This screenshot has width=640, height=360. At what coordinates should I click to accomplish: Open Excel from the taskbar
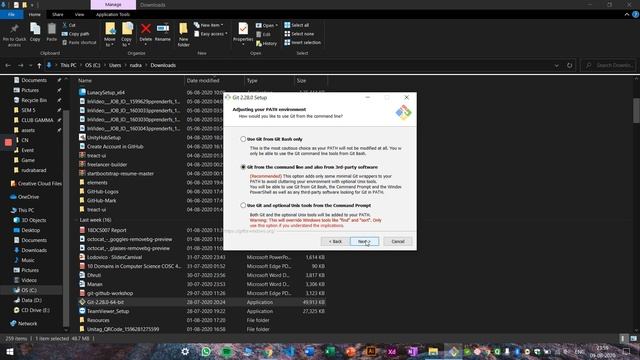(330, 351)
